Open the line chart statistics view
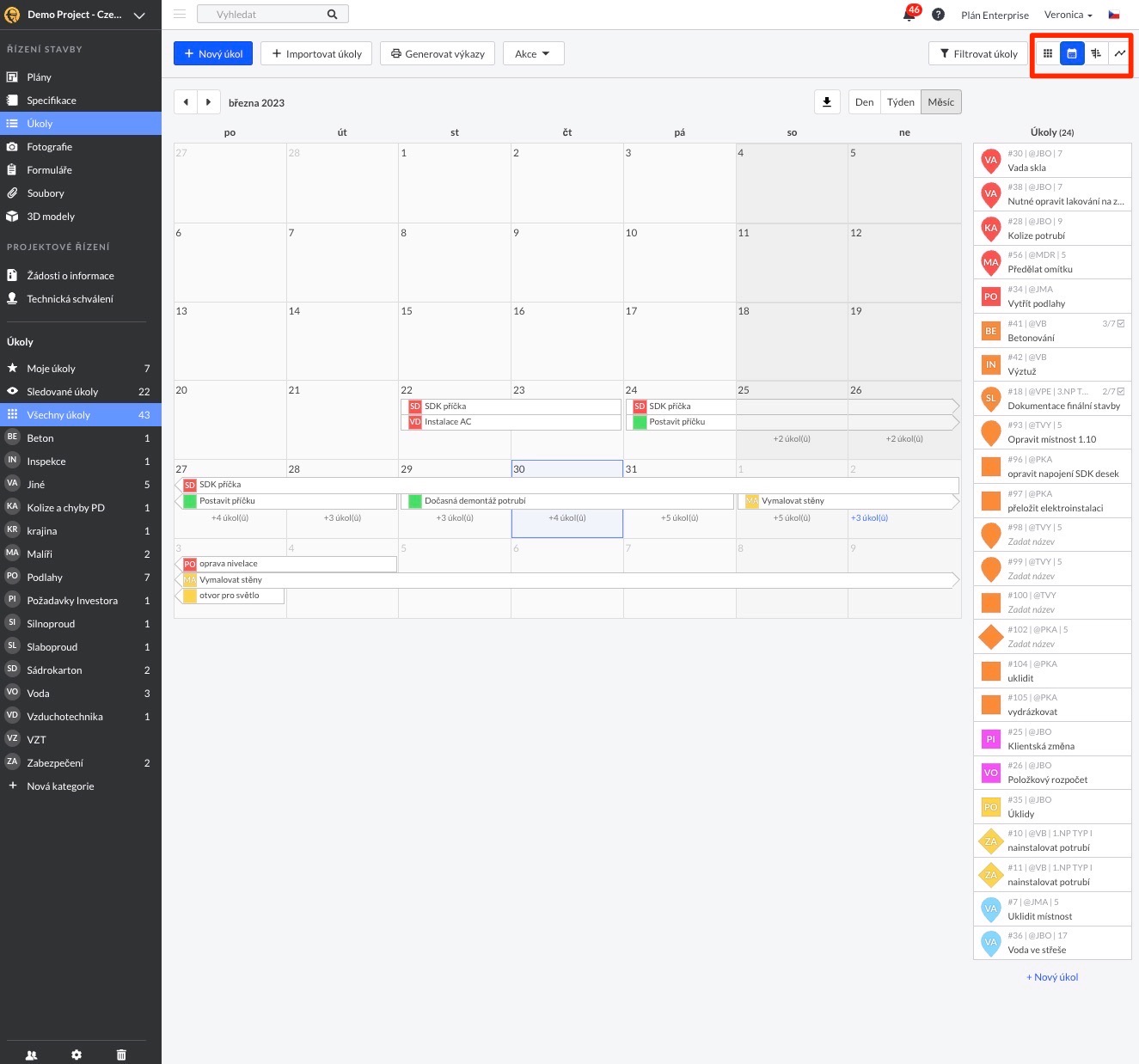Screen dimensions: 1139x1064 click(1120, 53)
